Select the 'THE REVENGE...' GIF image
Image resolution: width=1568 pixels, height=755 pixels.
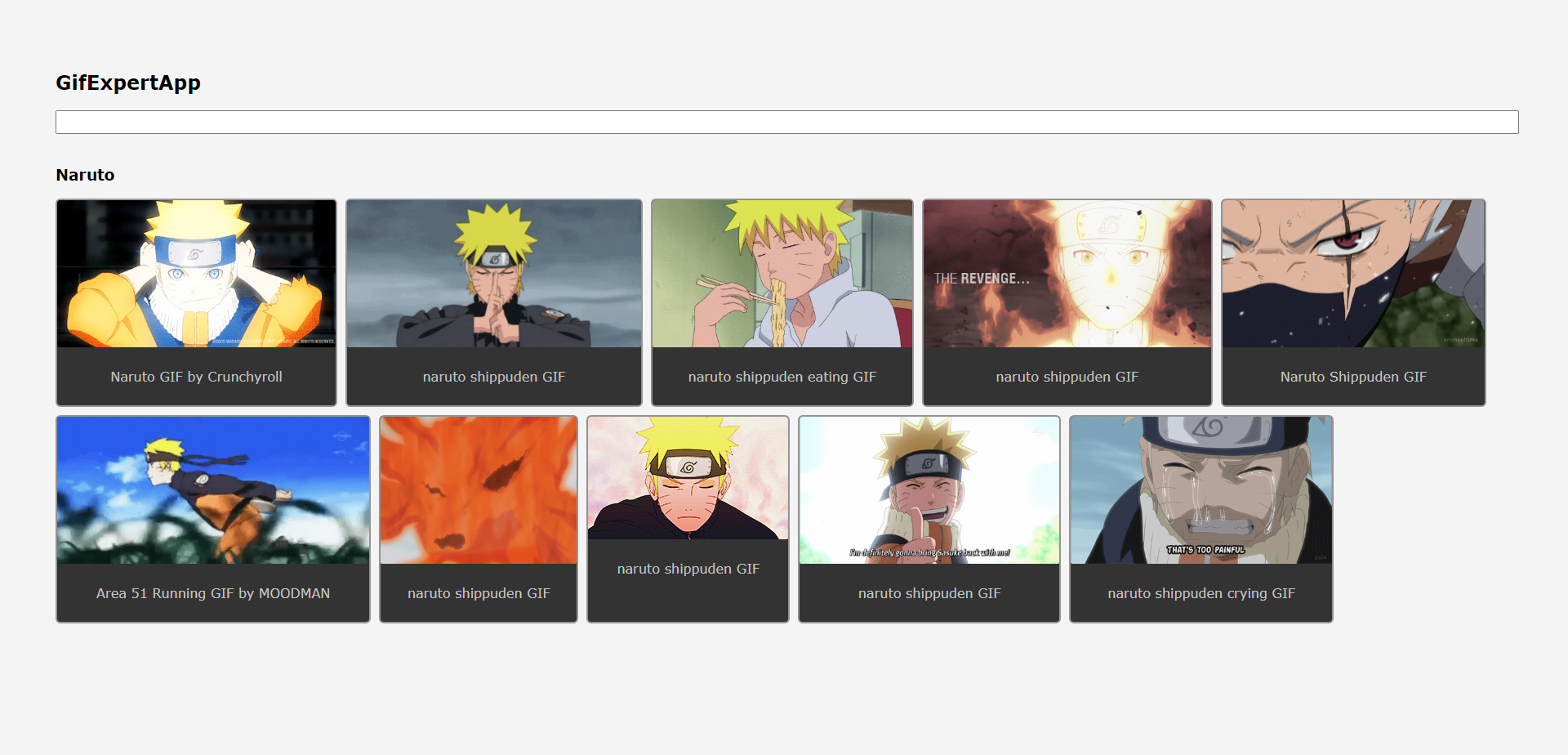coord(1067,274)
